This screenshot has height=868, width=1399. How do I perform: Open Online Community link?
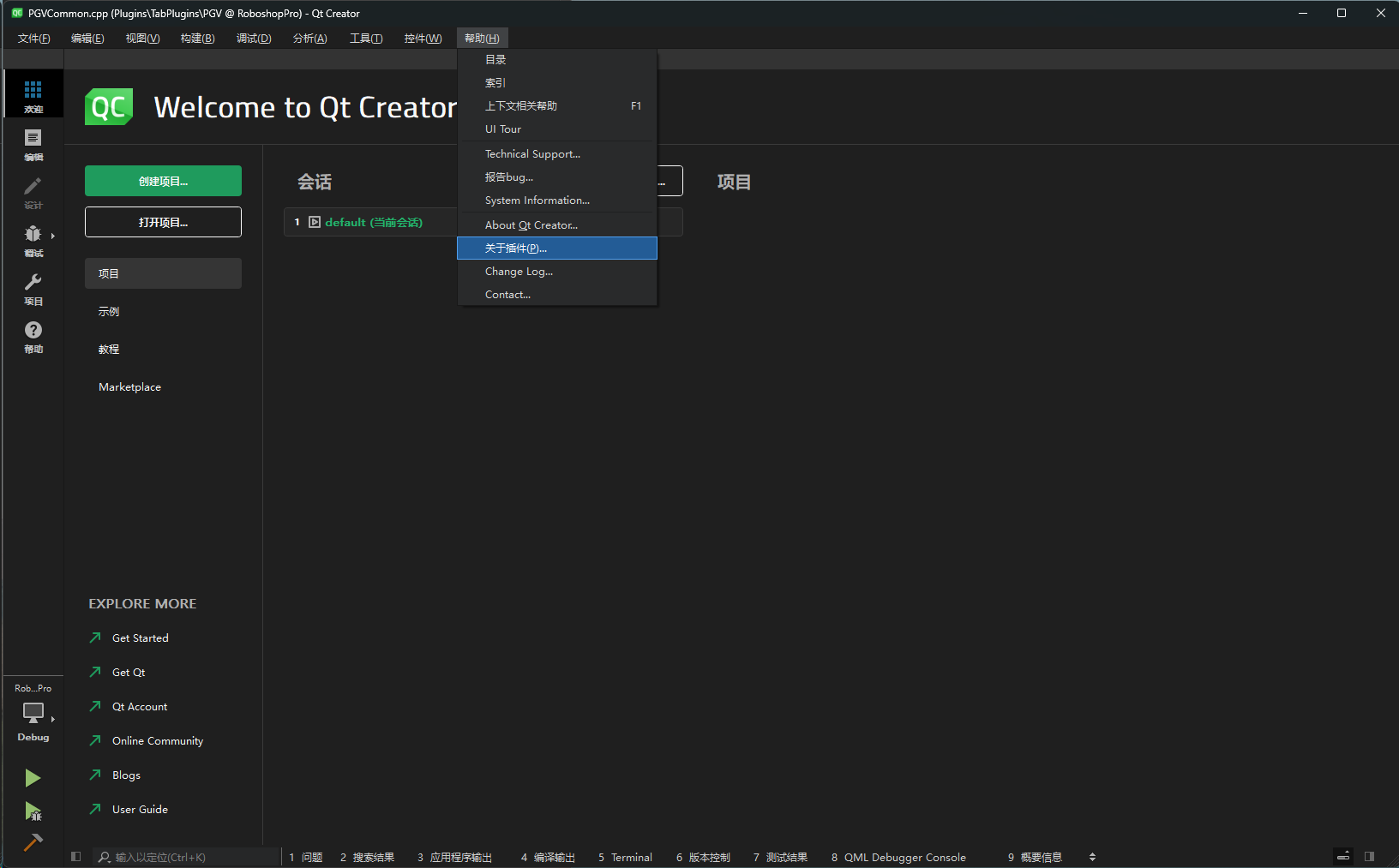click(147, 740)
